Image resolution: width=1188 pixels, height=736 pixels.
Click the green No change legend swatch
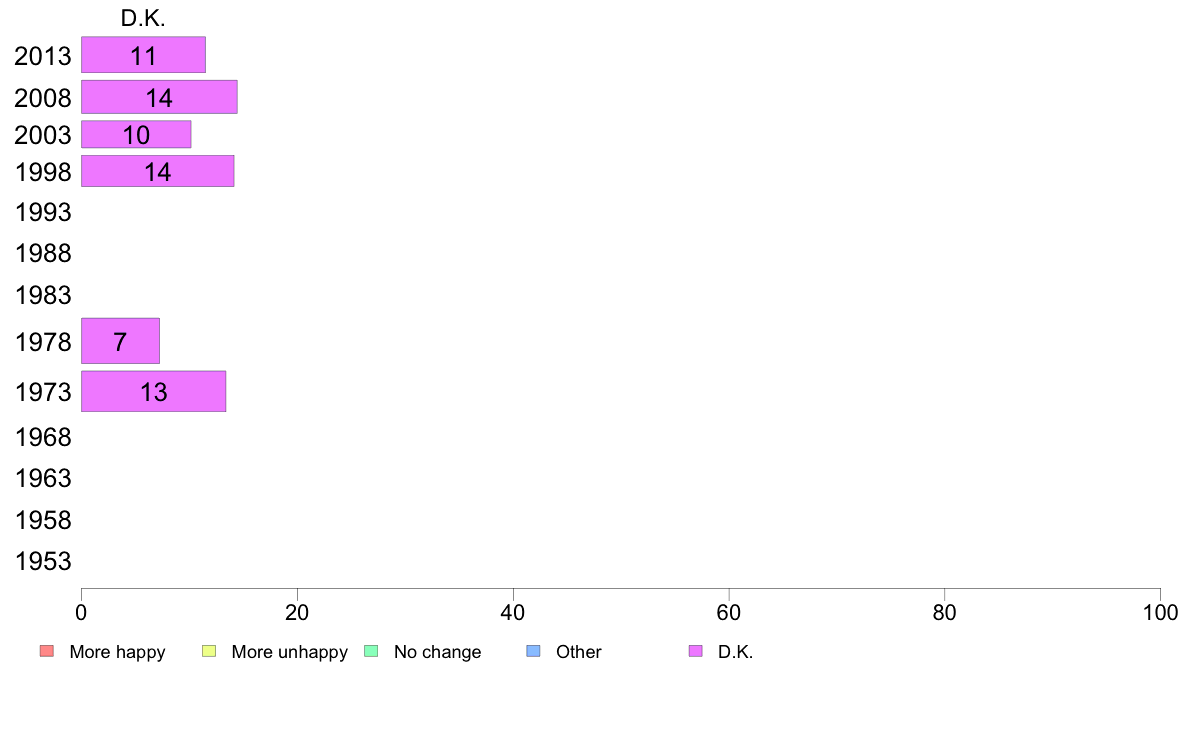[x=371, y=651]
